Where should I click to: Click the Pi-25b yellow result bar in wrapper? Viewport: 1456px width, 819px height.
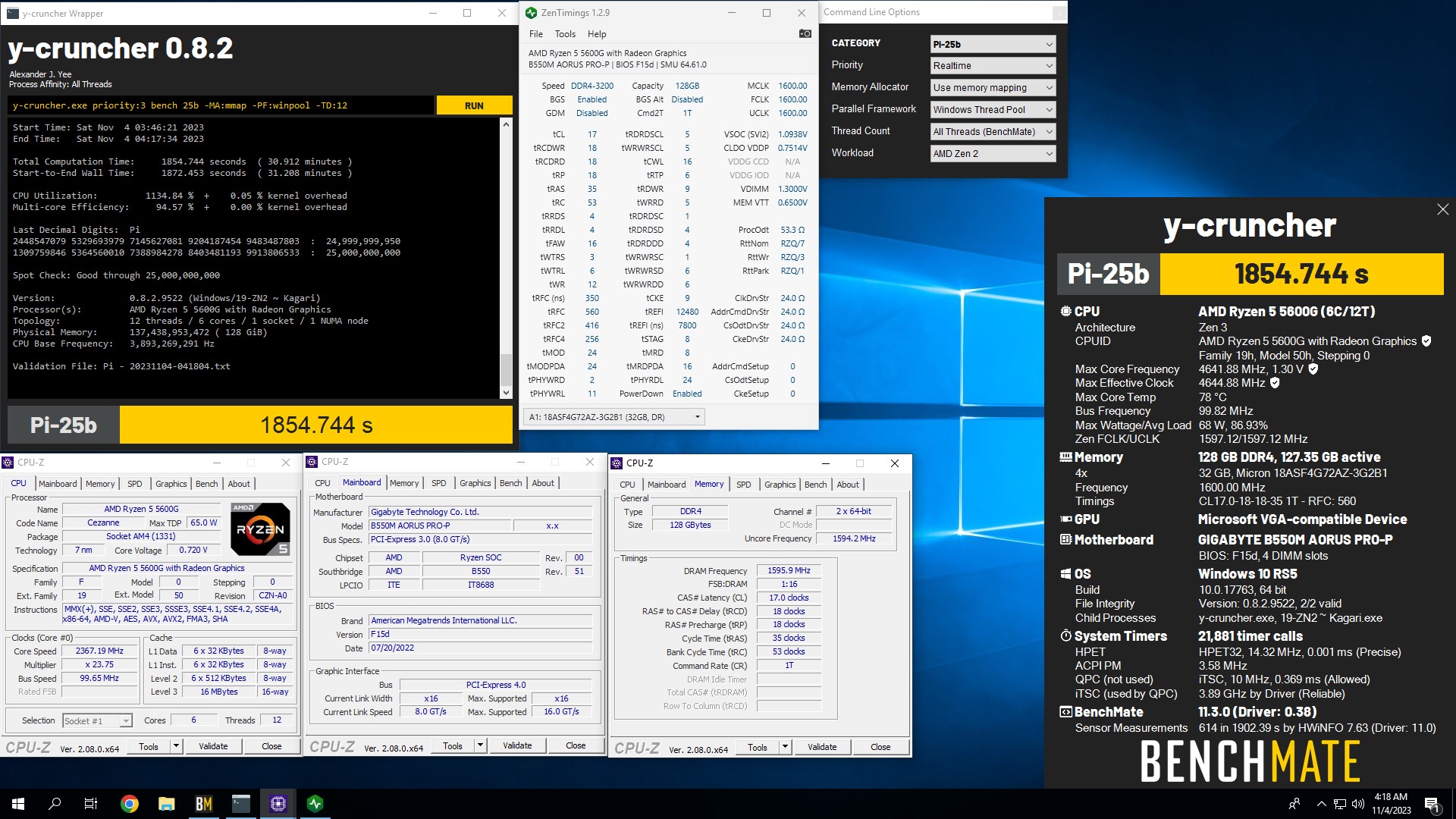(x=316, y=425)
